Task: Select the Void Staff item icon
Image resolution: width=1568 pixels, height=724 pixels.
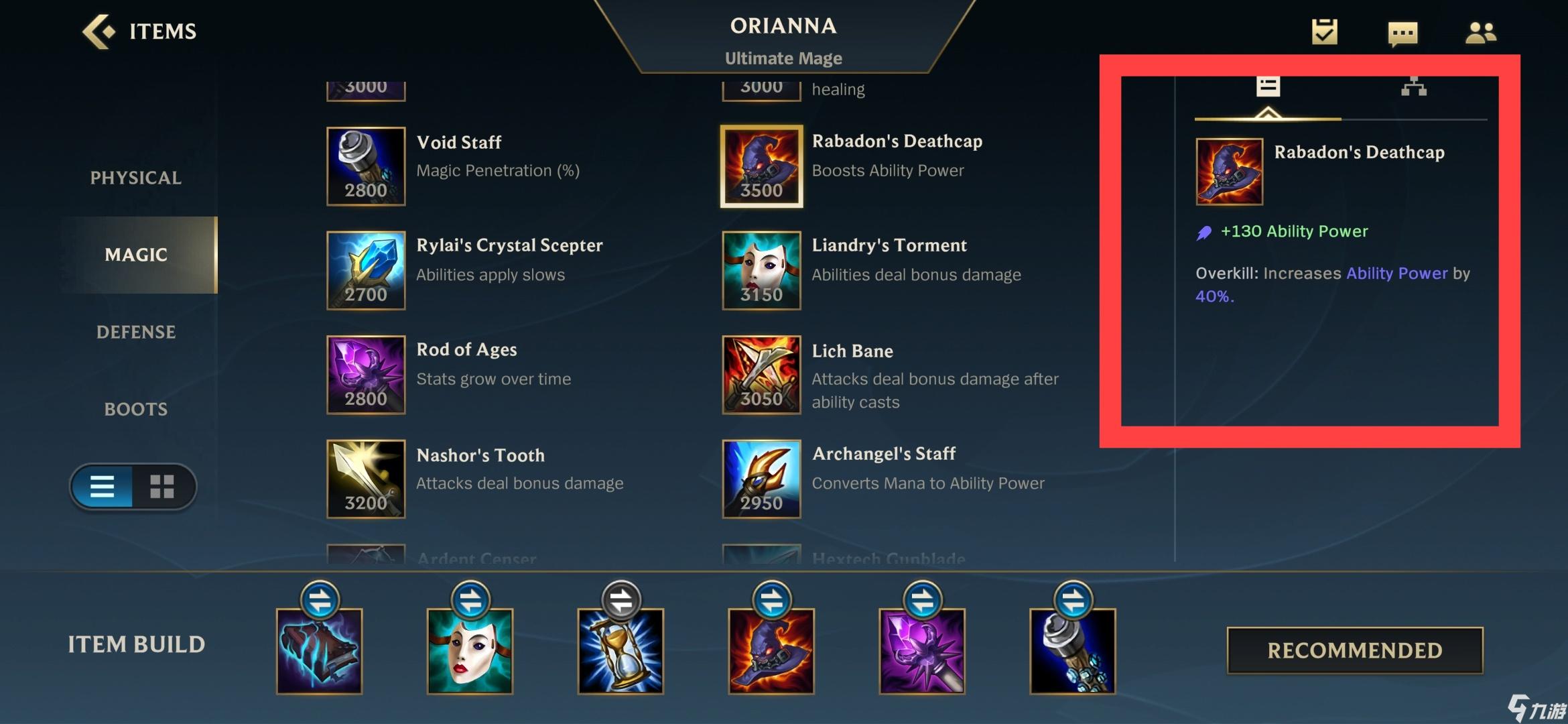Action: pyautogui.click(x=366, y=166)
